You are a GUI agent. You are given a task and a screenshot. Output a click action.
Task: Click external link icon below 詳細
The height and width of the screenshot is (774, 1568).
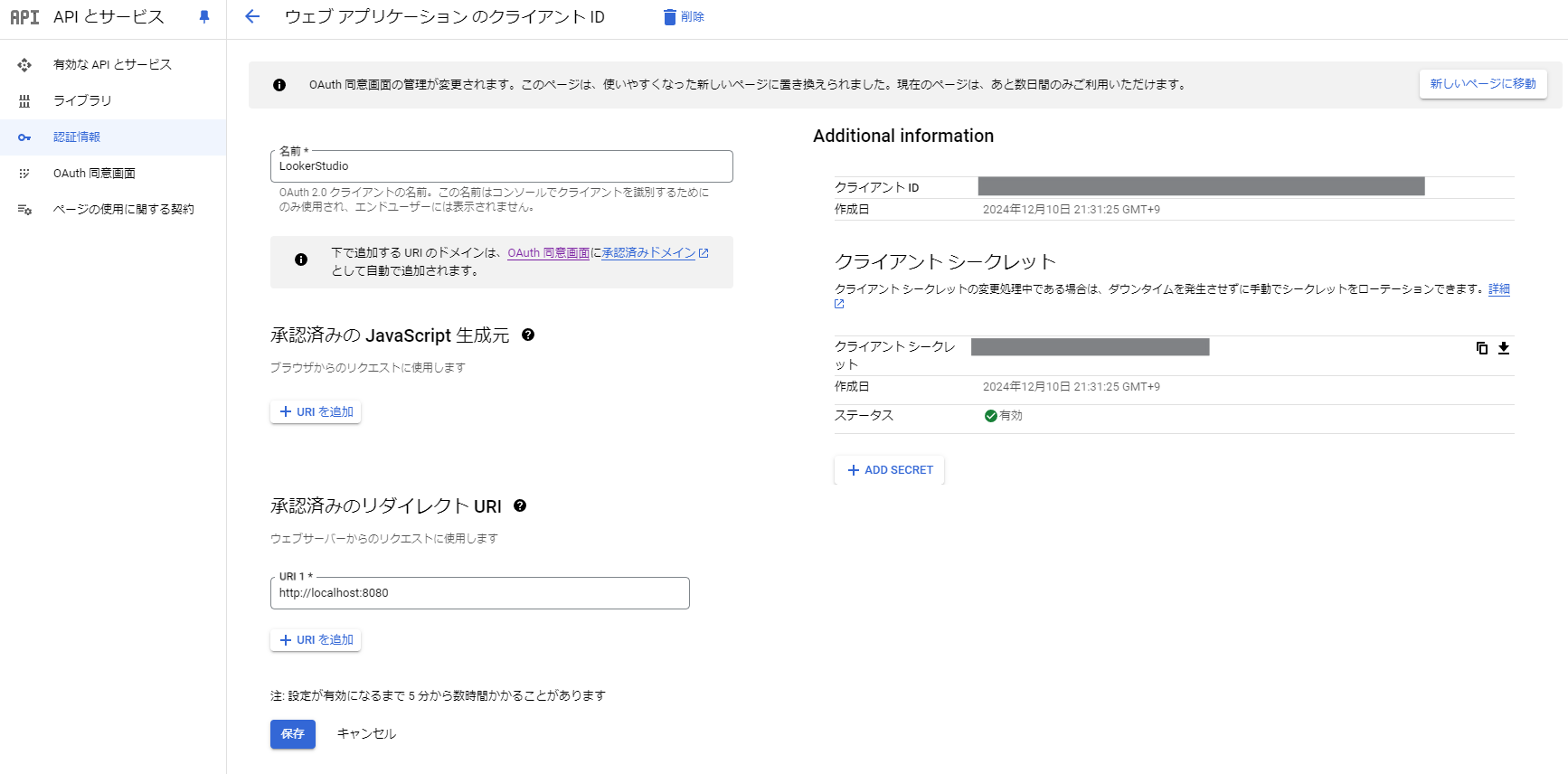click(839, 304)
